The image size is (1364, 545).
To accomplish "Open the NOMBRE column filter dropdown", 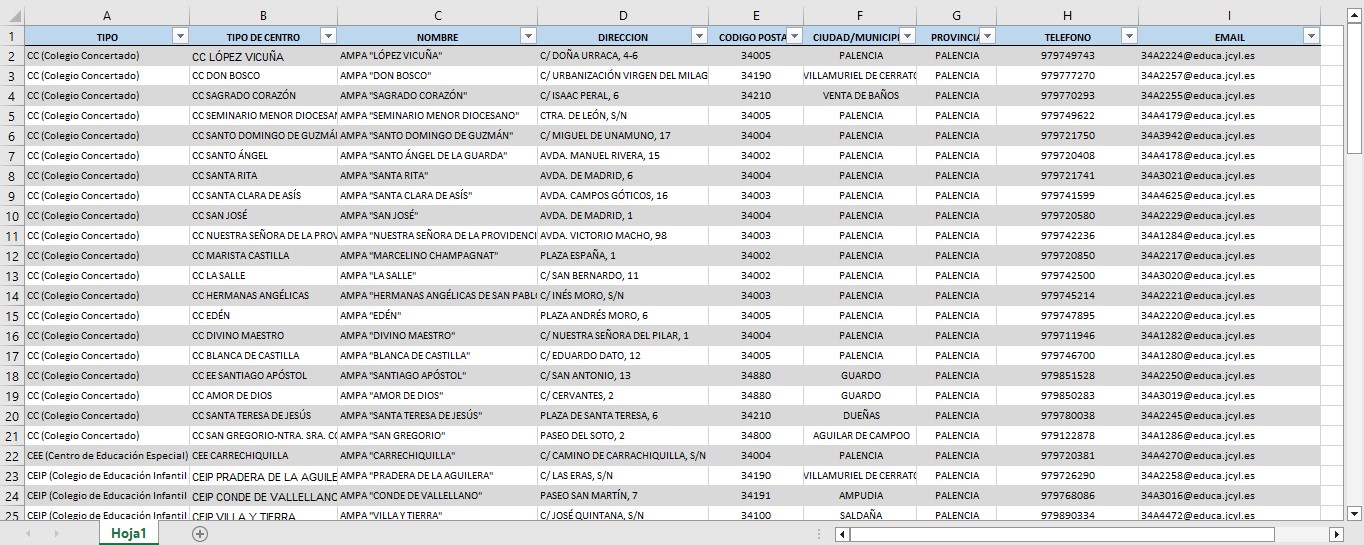I will [x=528, y=36].
